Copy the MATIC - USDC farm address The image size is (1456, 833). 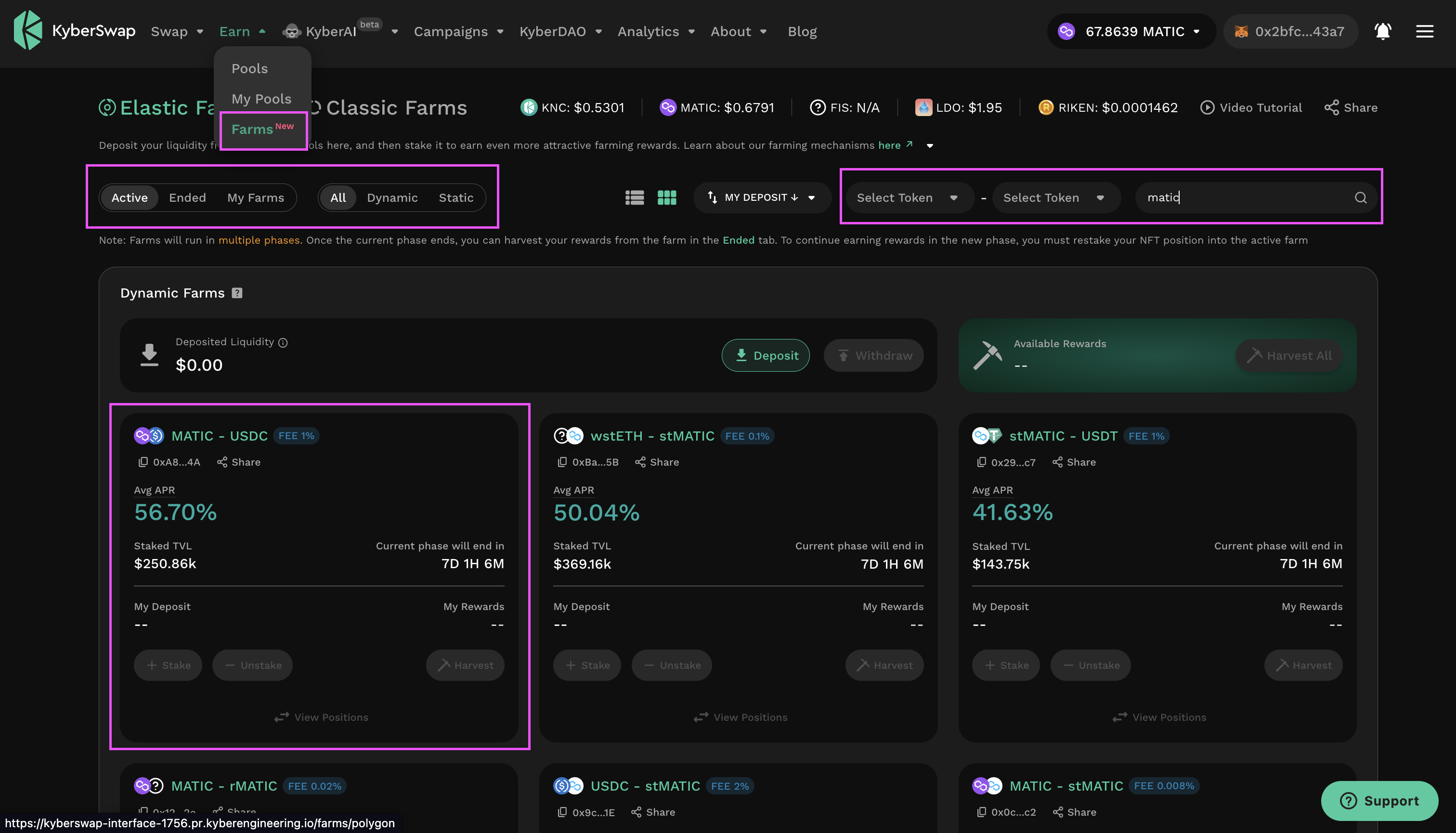click(143, 462)
